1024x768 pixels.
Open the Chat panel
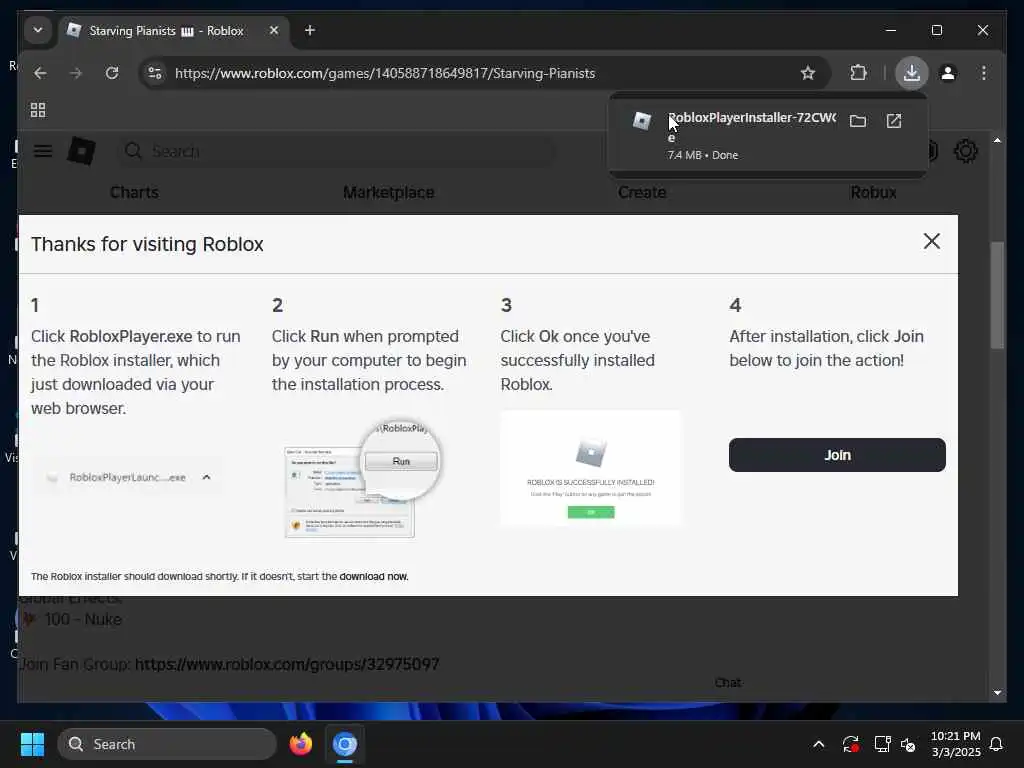[x=728, y=682]
